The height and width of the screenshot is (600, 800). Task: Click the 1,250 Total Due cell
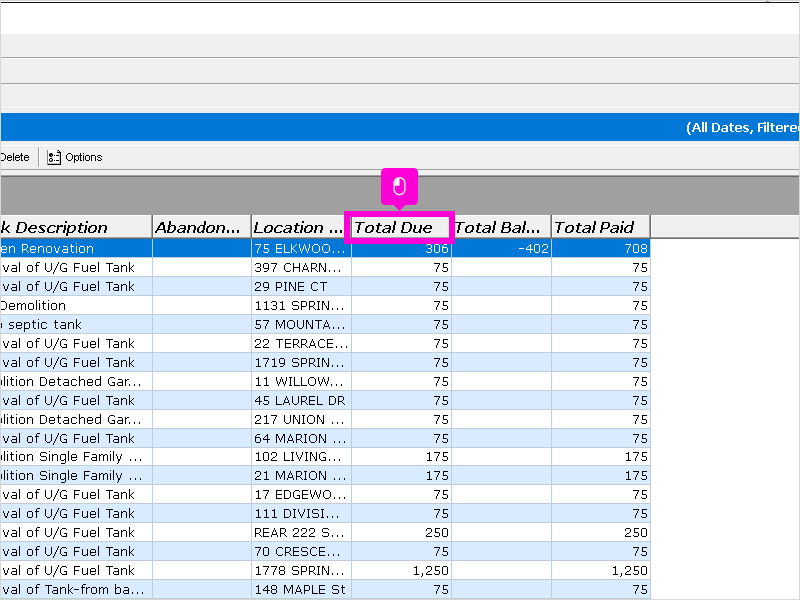click(x=402, y=570)
